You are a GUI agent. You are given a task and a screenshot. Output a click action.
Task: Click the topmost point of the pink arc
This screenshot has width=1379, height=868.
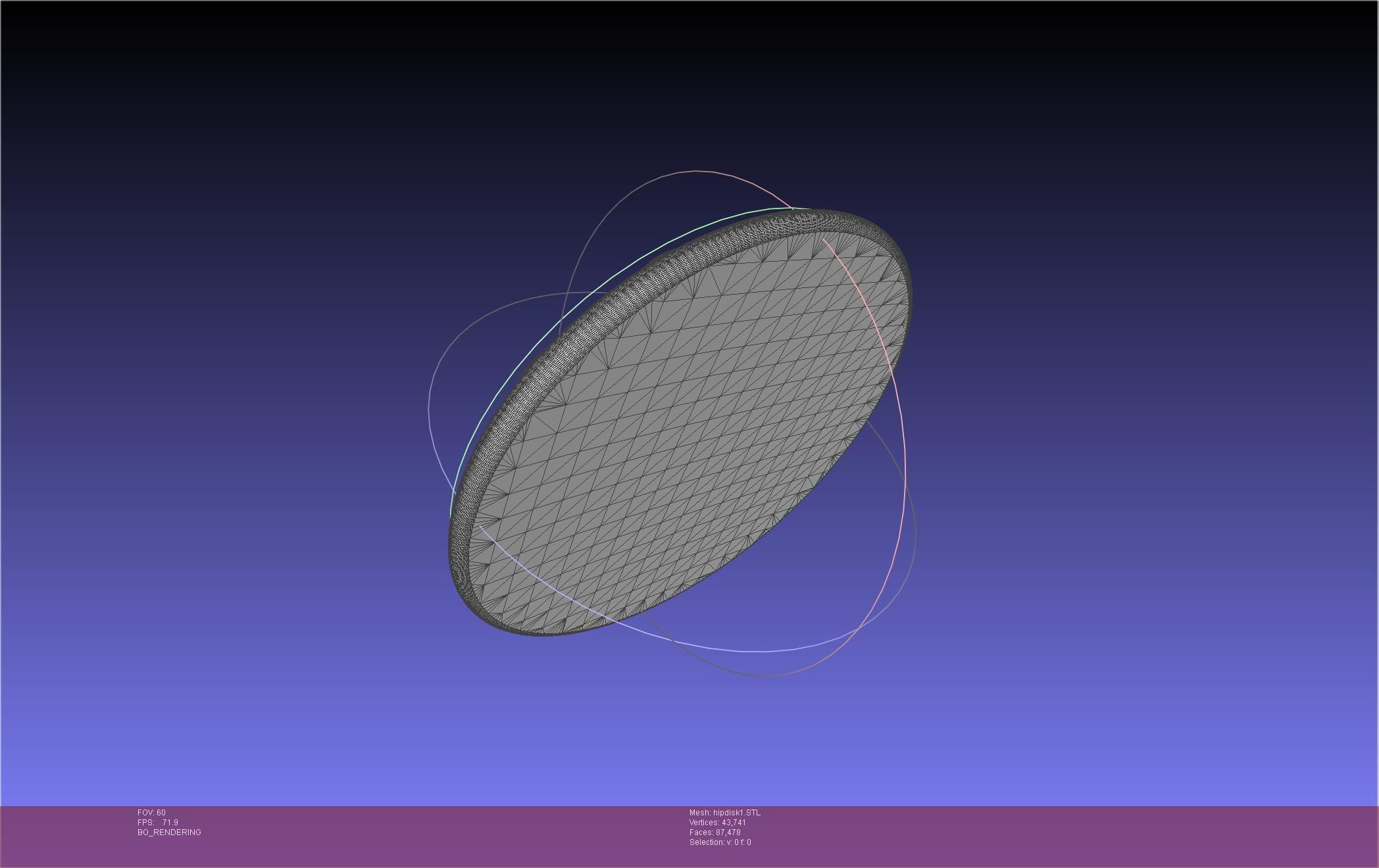click(x=696, y=171)
